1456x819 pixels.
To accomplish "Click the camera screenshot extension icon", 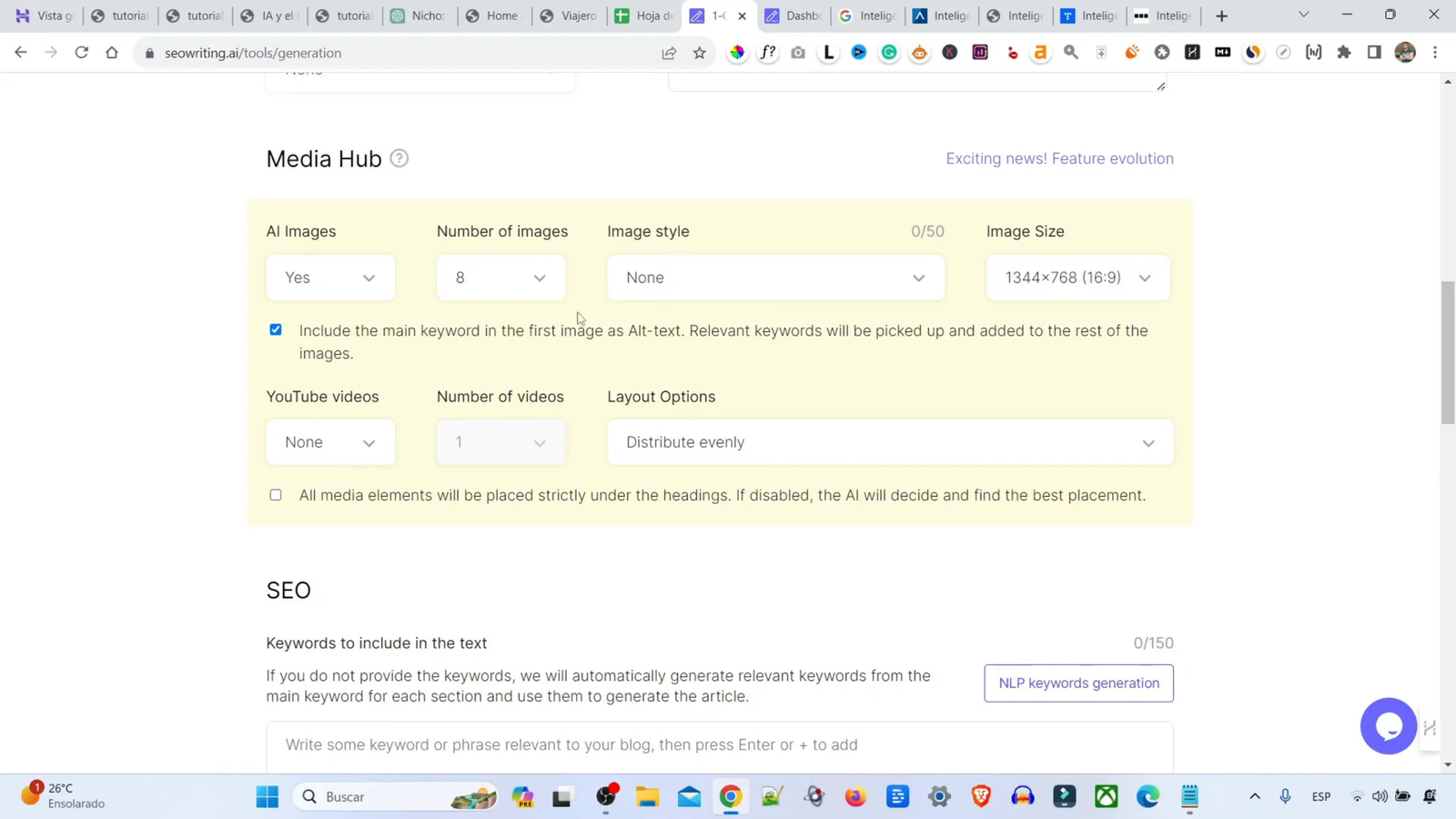I will pyautogui.click(x=798, y=52).
